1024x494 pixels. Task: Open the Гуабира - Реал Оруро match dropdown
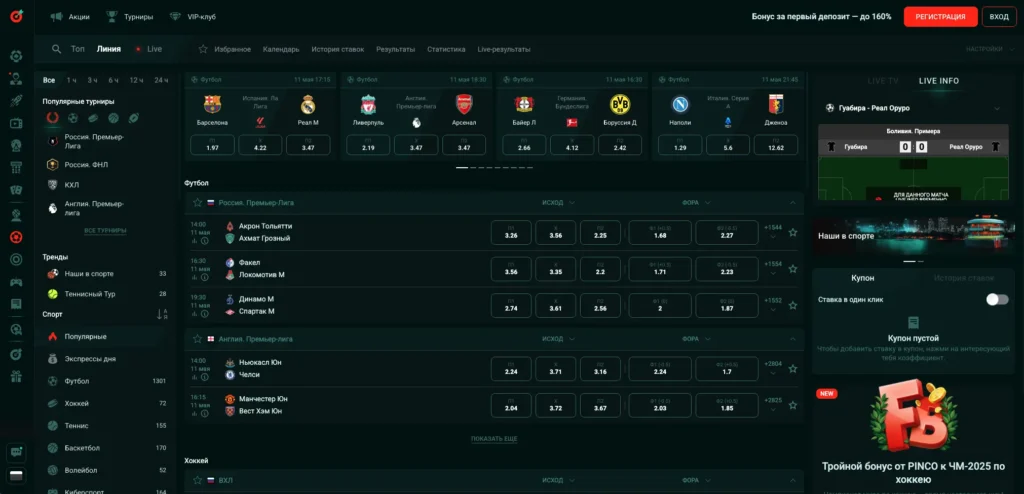coord(995,108)
